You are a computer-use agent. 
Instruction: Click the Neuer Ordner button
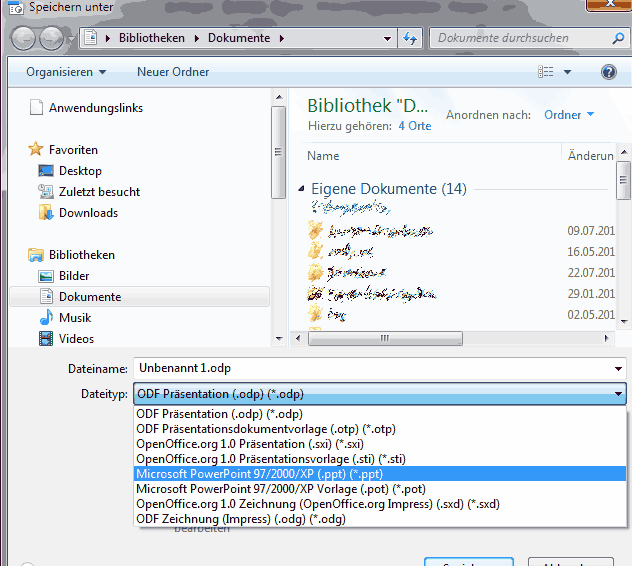[x=173, y=72]
